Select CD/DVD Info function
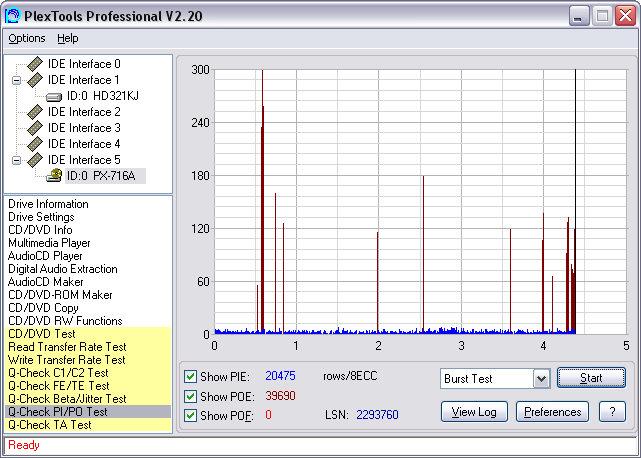This screenshot has height=458, width=641. (x=40, y=230)
